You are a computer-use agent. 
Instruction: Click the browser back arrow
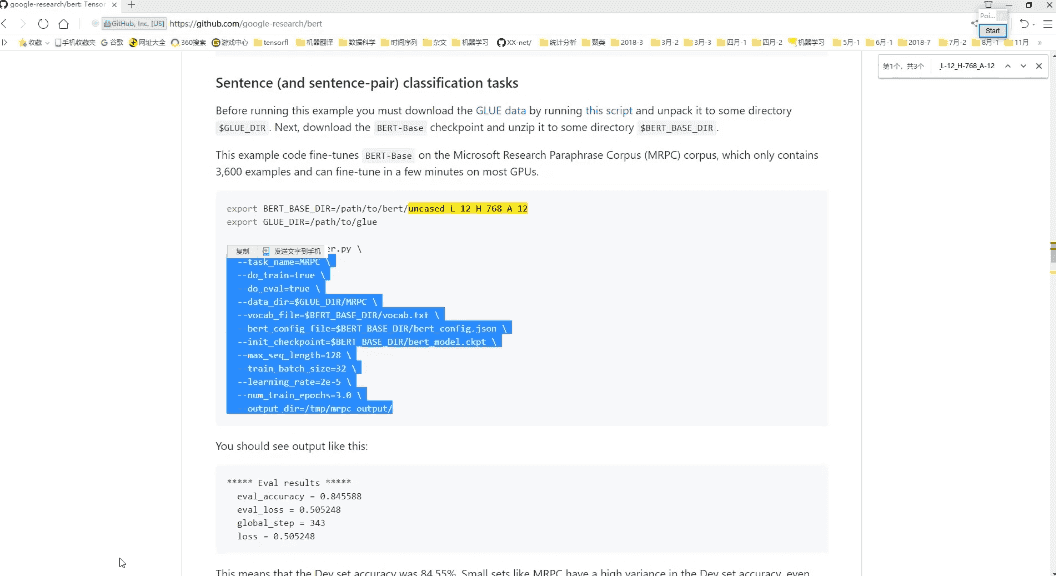point(5,23)
